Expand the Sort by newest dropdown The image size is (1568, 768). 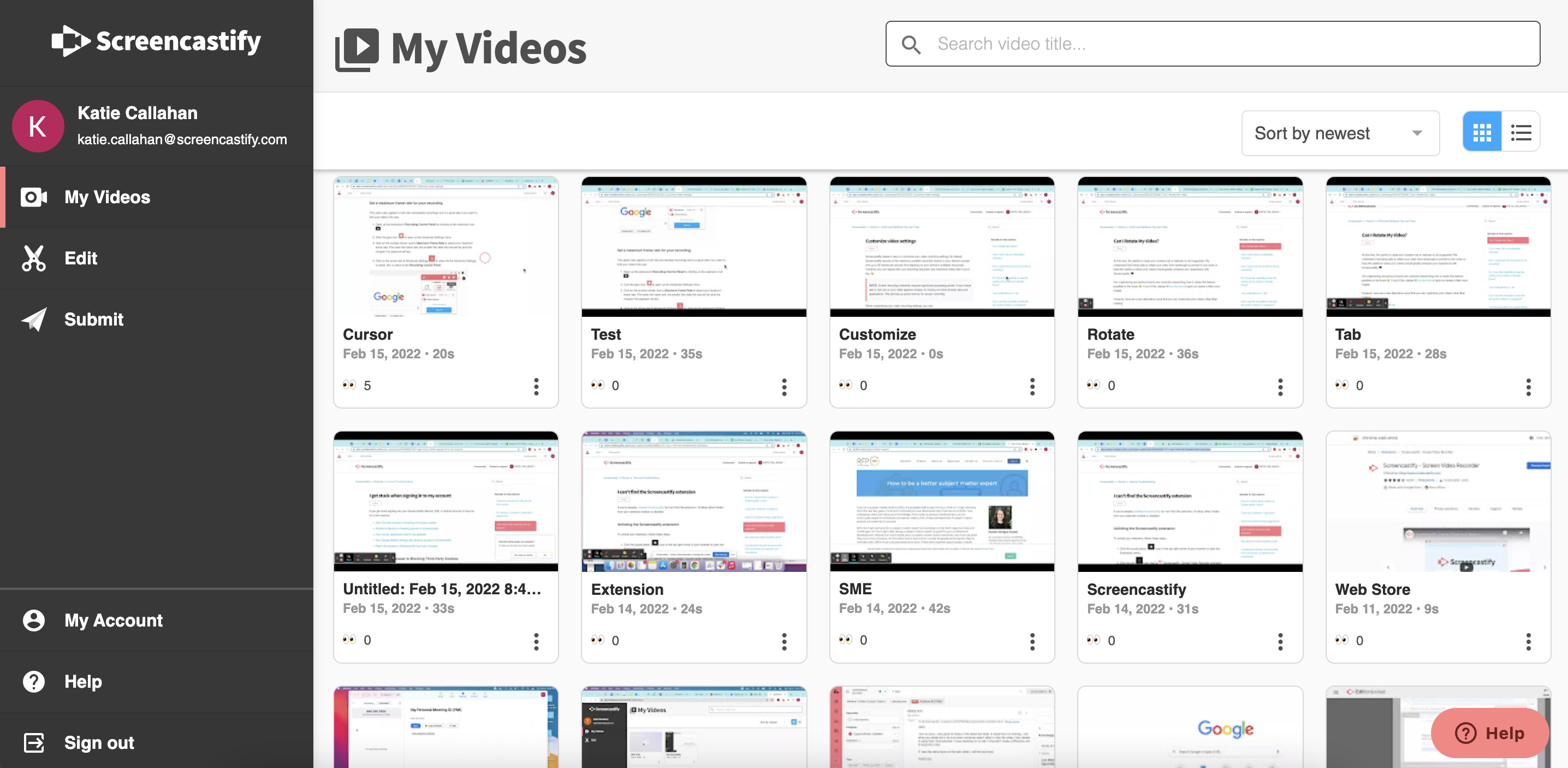(1340, 133)
